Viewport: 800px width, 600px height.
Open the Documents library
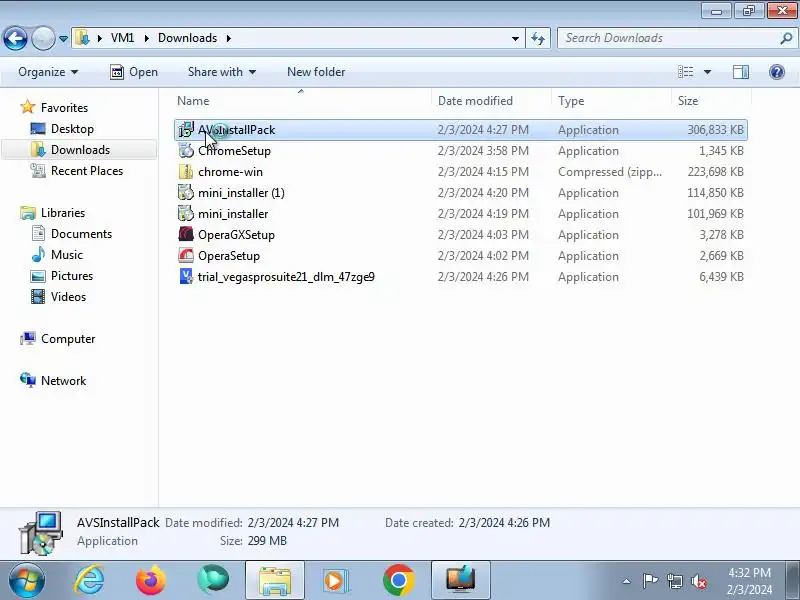click(x=81, y=234)
